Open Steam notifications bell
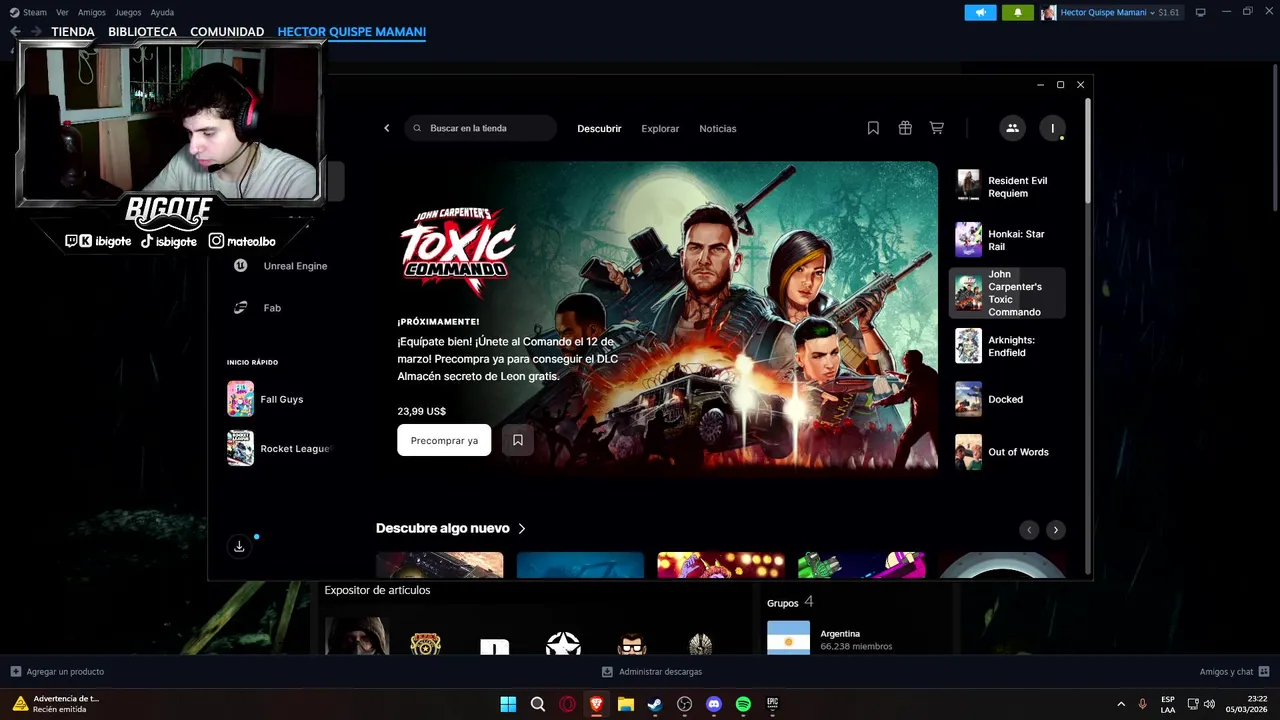This screenshot has height=720, width=1280. (1018, 12)
